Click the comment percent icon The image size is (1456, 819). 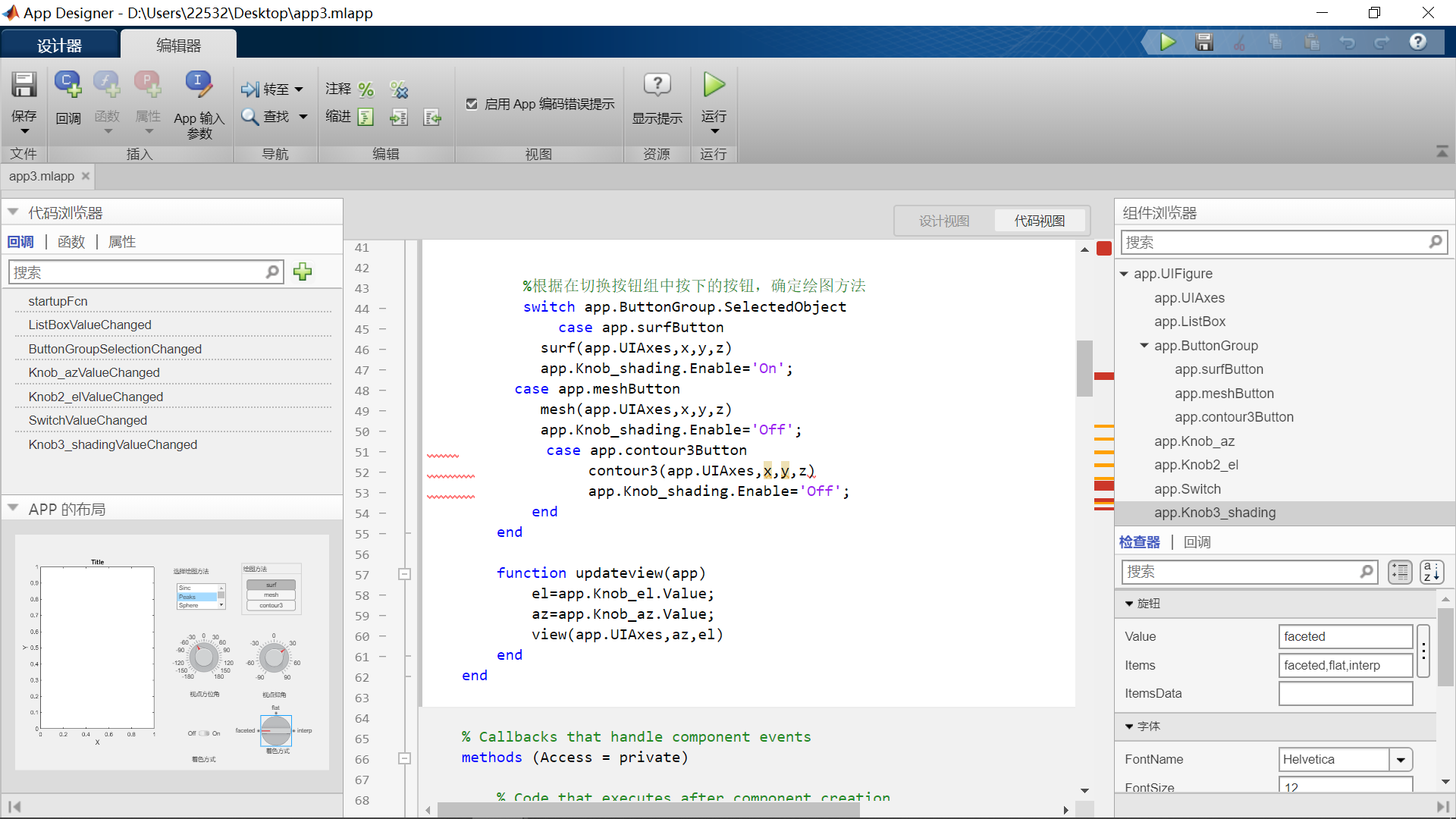366,89
